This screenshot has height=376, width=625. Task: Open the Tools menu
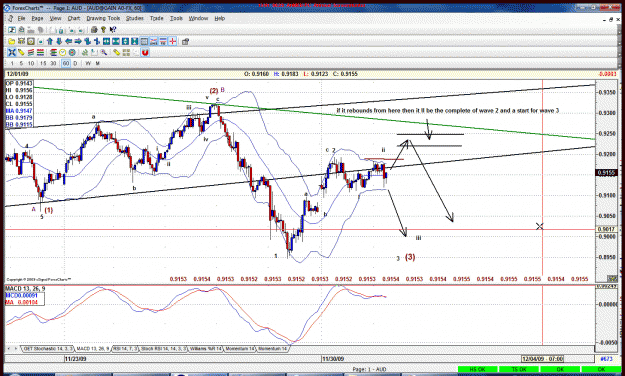(x=176, y=18)
